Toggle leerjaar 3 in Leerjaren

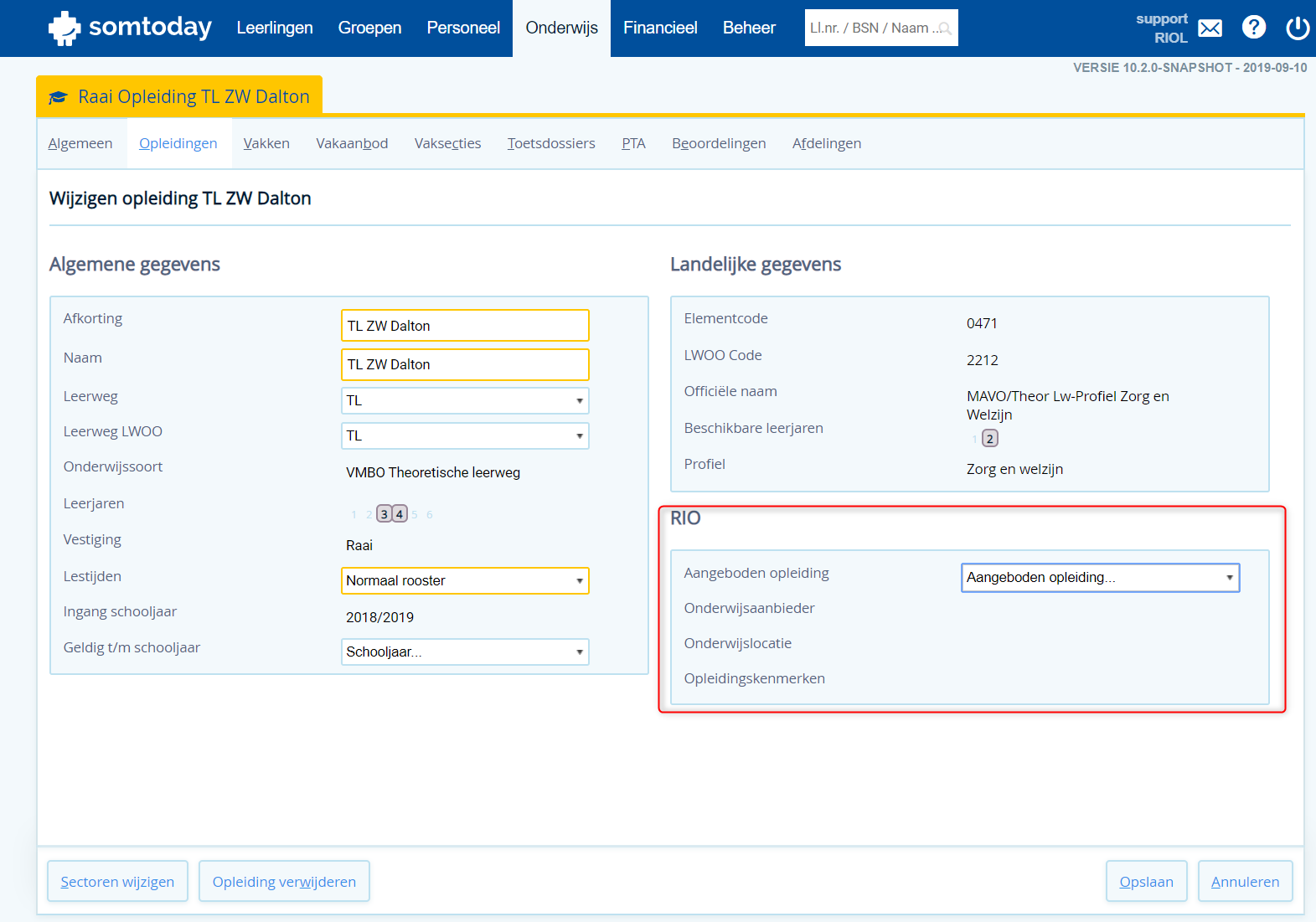click(x=384, y=514)
